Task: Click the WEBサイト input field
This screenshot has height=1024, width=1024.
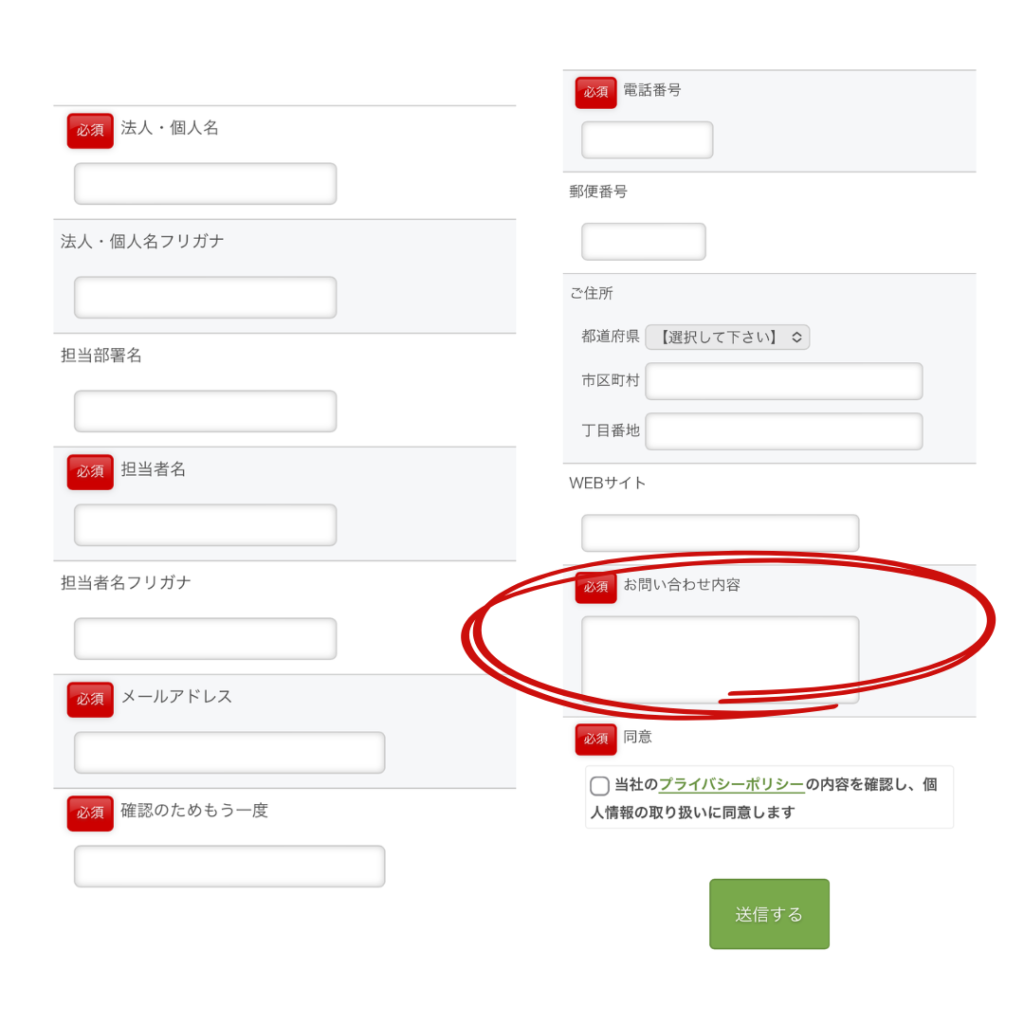Action: click(x=720, y=533)
